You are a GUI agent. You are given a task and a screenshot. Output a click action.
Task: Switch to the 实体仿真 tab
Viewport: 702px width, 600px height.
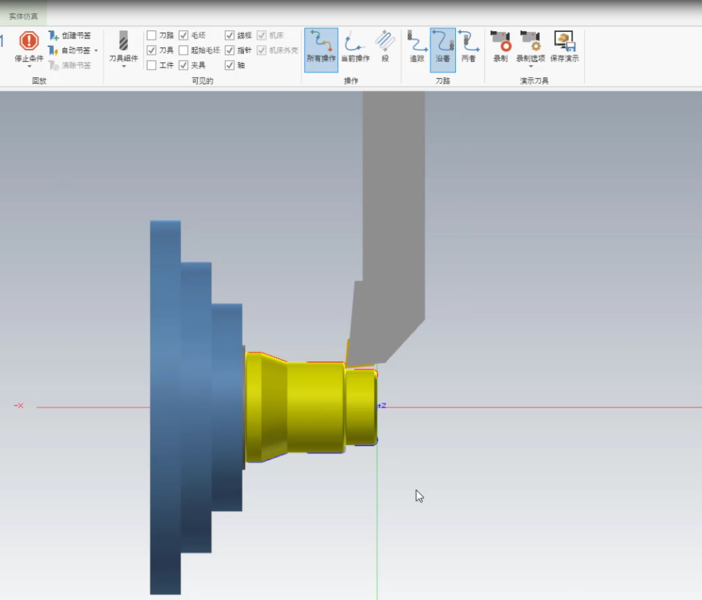[23, 16]
